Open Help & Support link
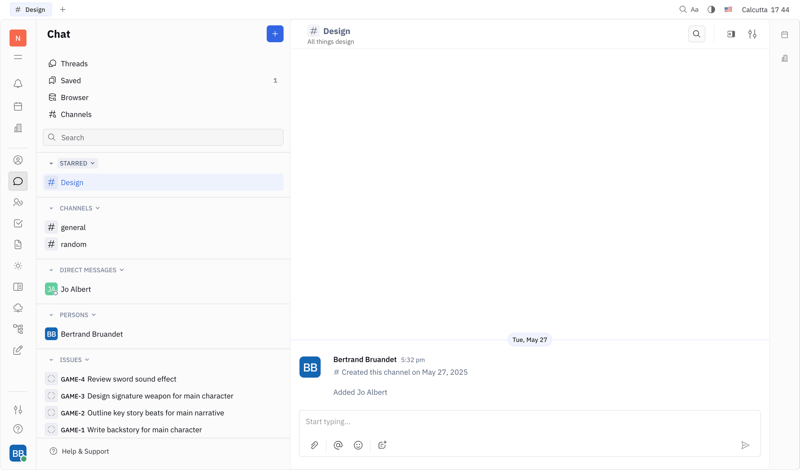 (x=80, y=451)
